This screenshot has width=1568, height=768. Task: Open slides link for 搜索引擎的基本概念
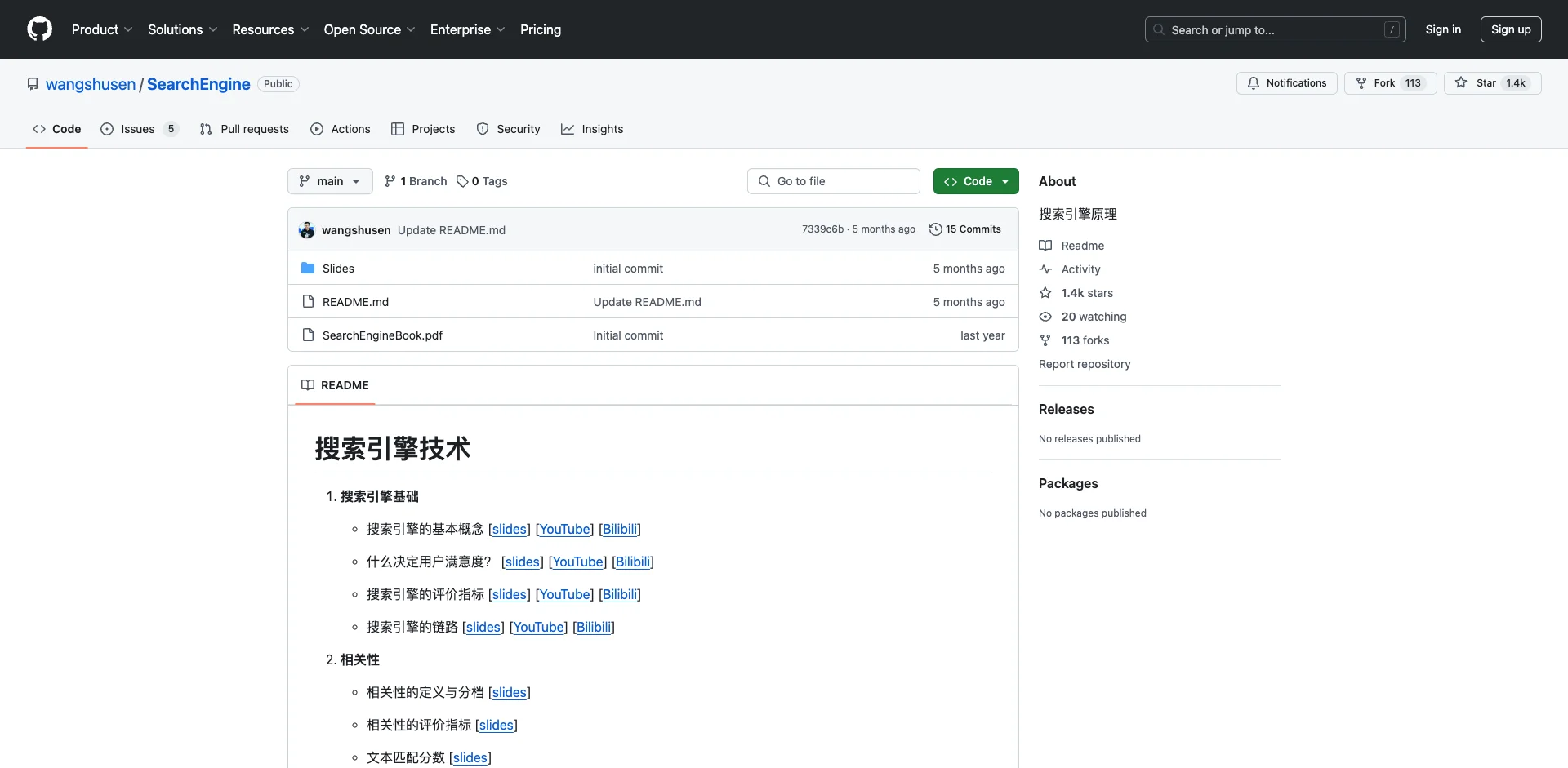pos(510,529)
